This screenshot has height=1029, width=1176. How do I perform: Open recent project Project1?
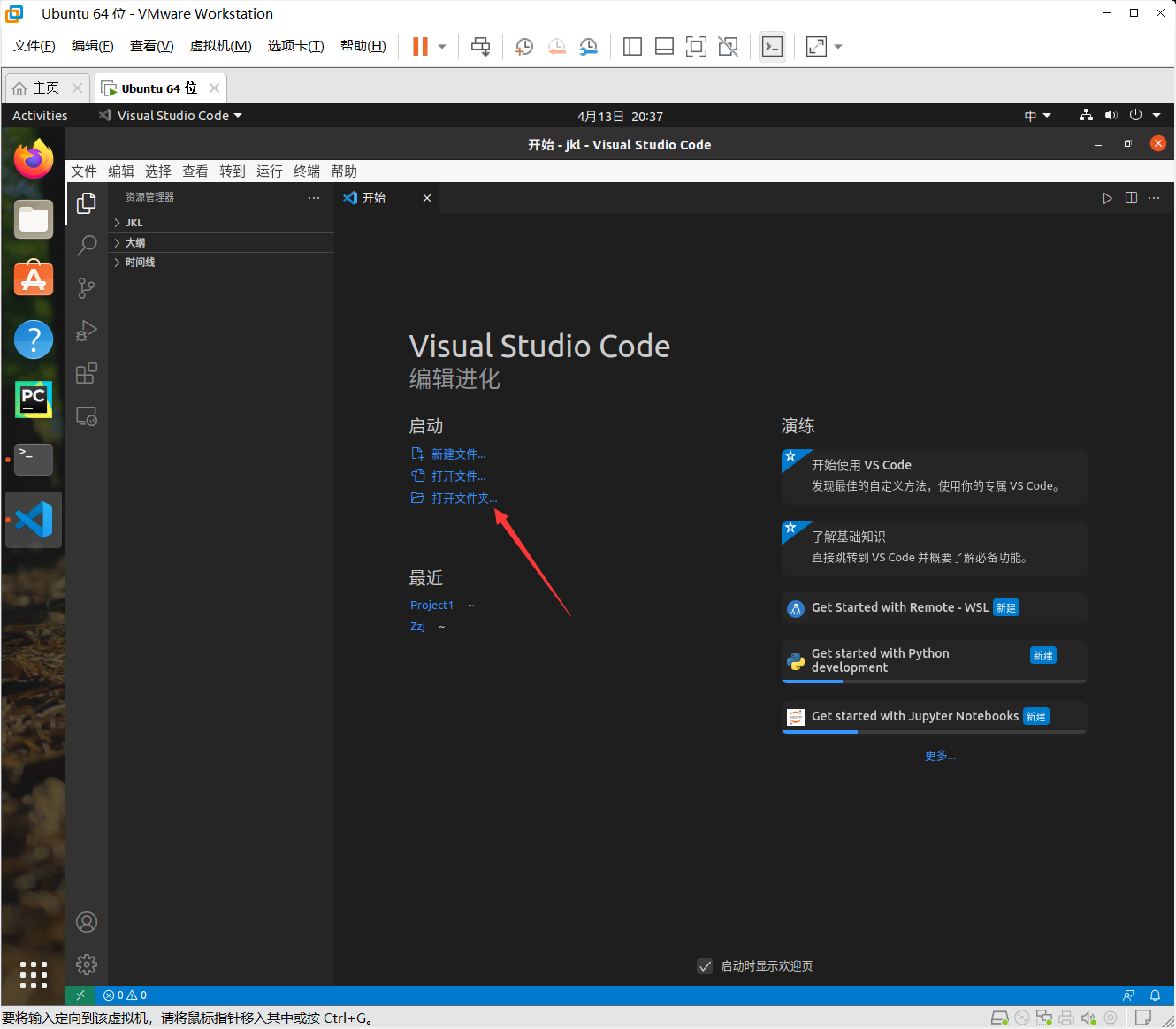[431, 606]
